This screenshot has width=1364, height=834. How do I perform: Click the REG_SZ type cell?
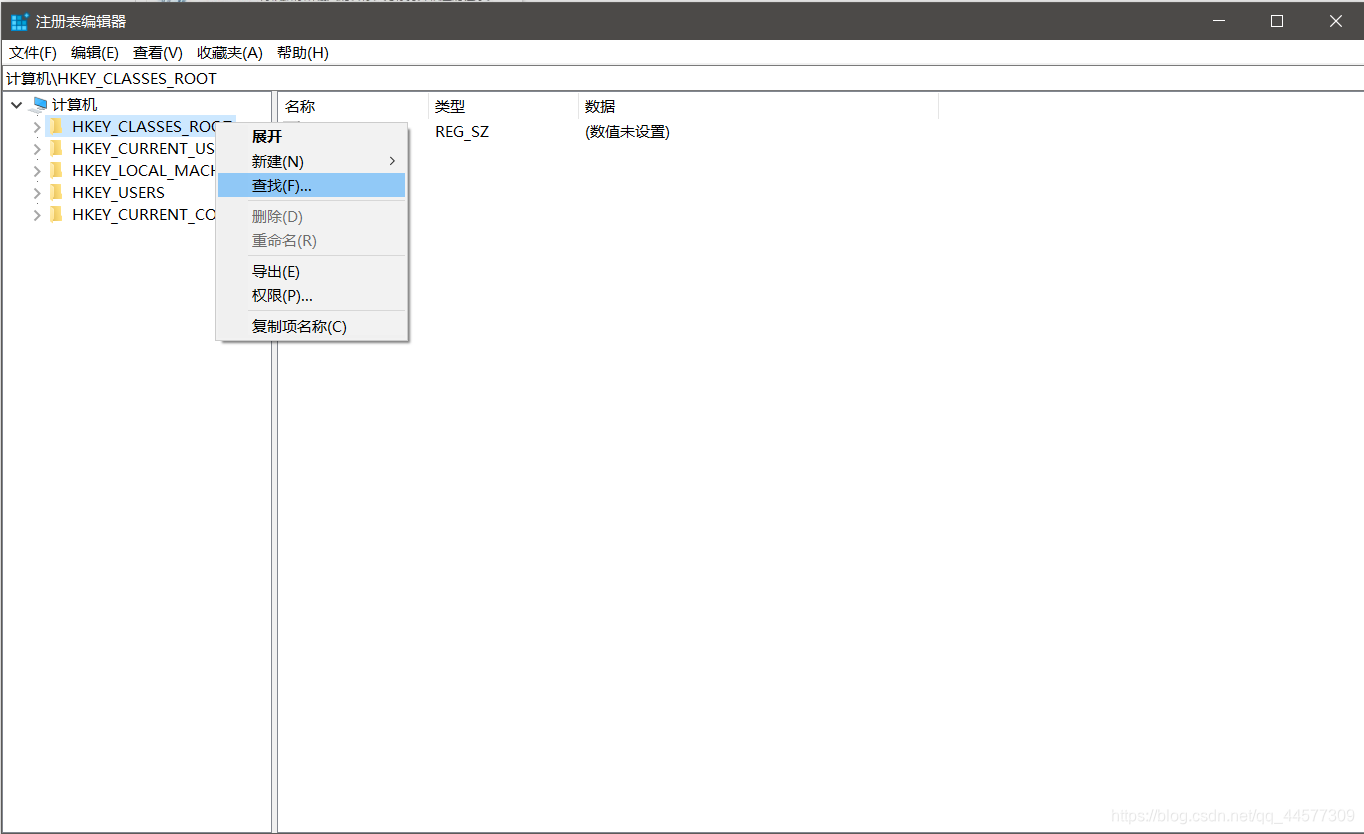coord(462,132)
